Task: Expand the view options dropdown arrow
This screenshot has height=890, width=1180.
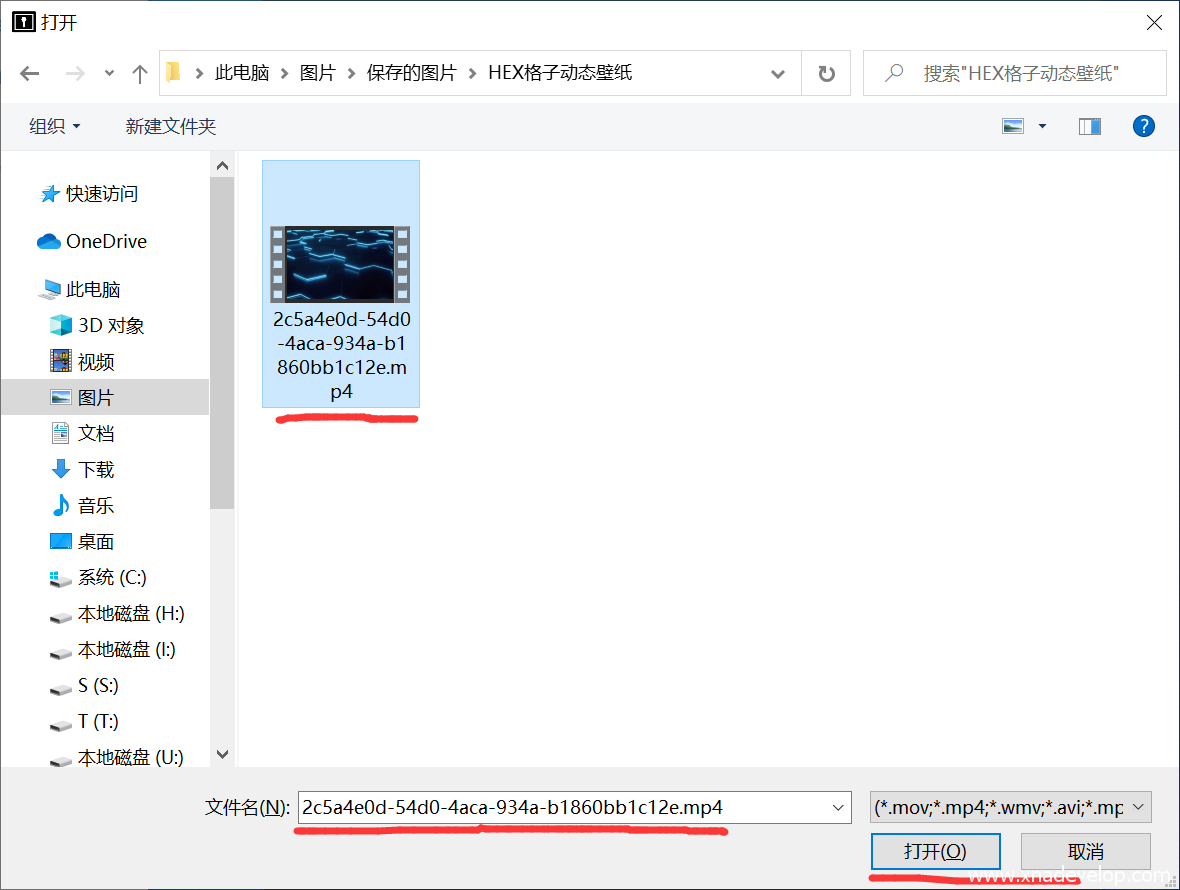Action: tap(1042, 126)
